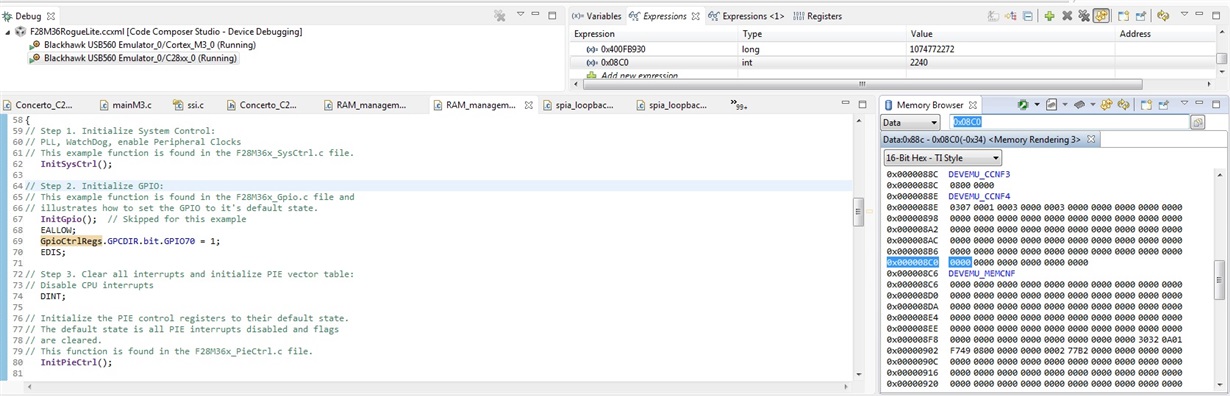Click memory chip fill icon in Memory Browser

pos(1079,104)
